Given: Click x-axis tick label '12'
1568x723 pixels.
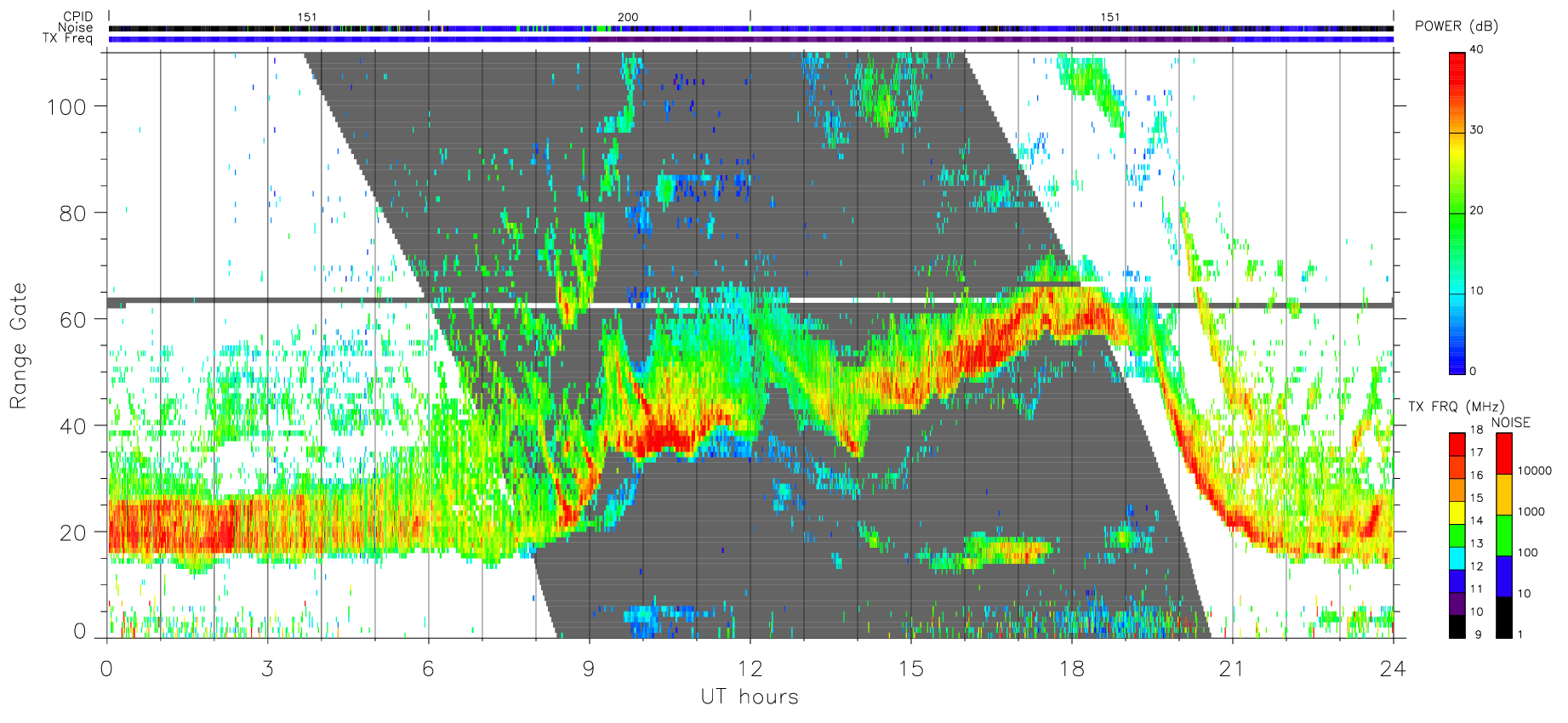Looking at the screenshot, I should (x=750, y=669).
